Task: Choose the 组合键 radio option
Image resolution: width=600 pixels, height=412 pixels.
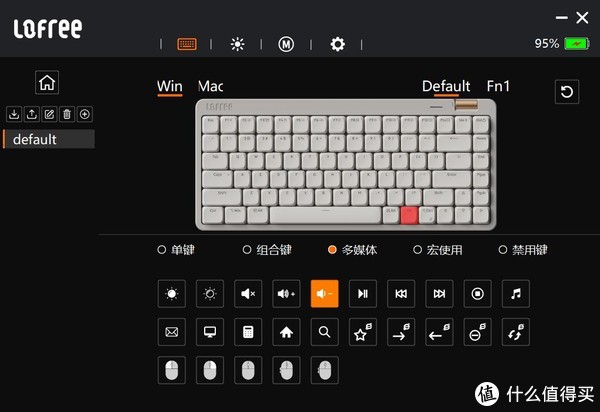Action: coord(267,250)
